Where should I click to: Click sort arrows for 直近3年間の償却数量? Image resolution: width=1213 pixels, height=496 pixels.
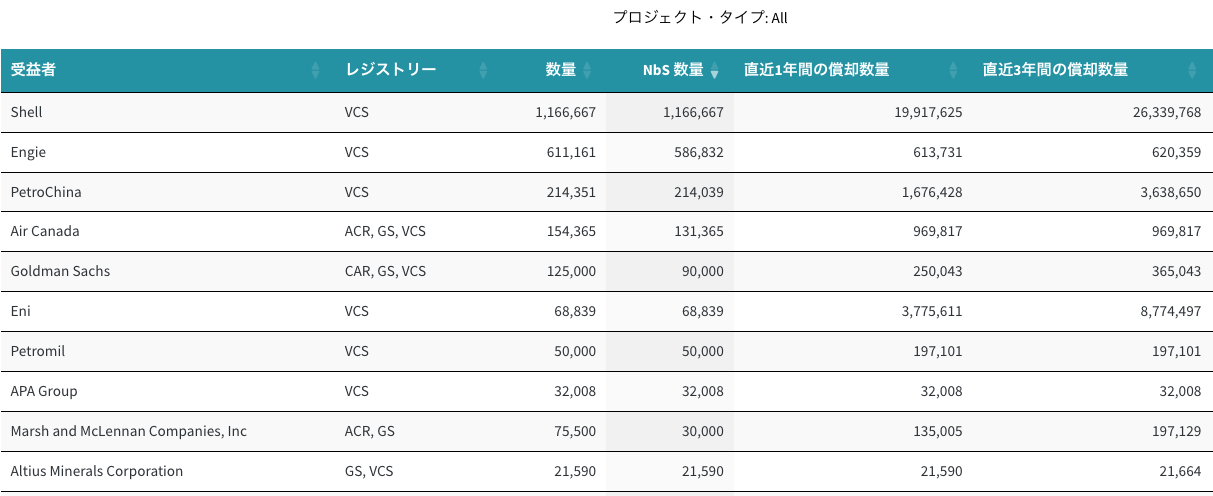1192,71
